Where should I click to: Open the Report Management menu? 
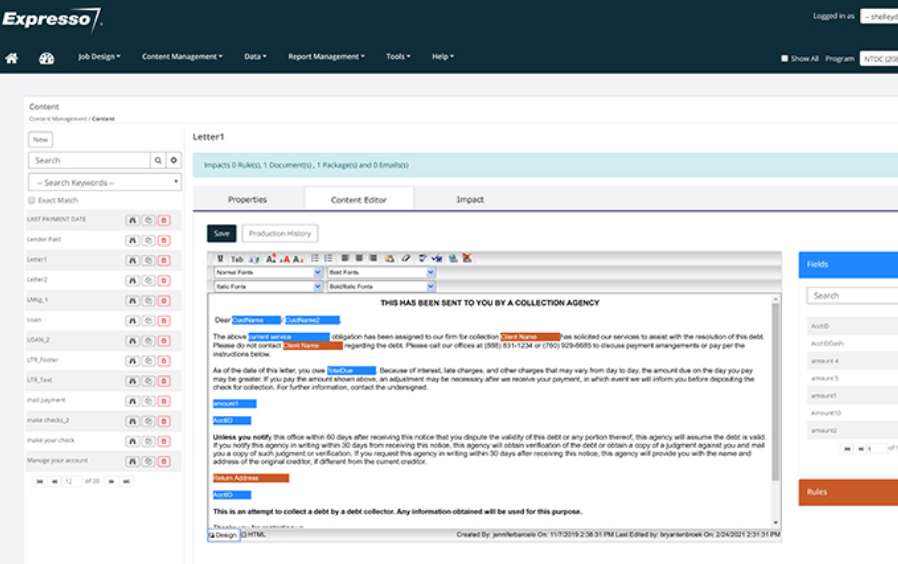pyautogui.click(x=326, y=57)
